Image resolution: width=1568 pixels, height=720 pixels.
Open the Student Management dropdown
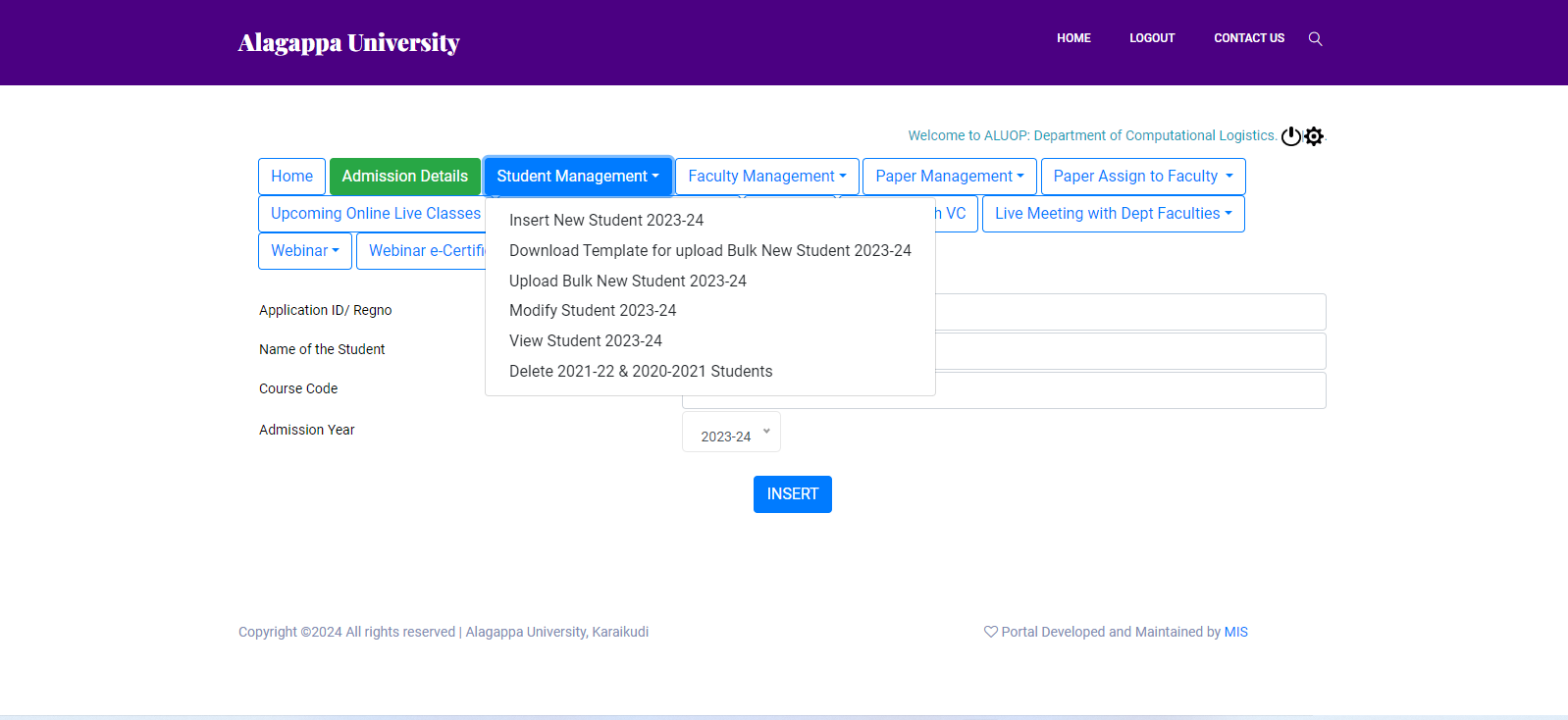tap(578, 177)
